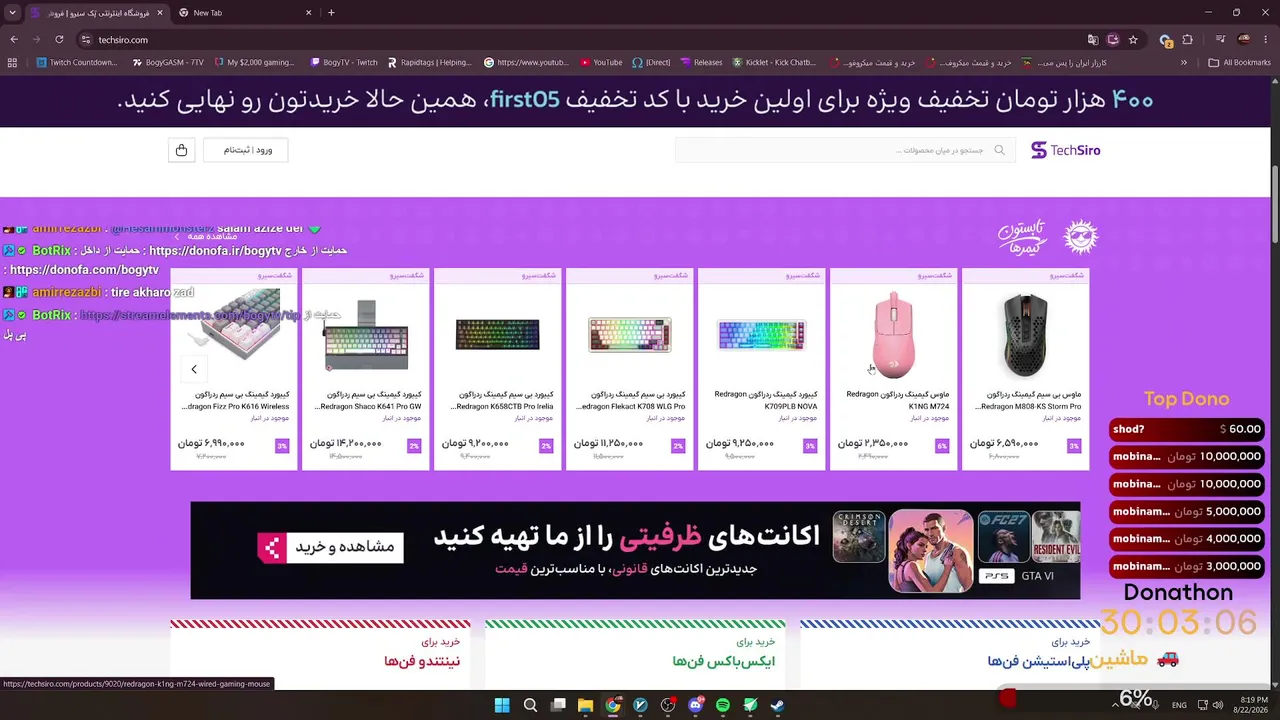Click the page vertical scrollbar thumb
Image resolution: width=1280 pixels, height=720 pixels.
tap(1274, 203)
